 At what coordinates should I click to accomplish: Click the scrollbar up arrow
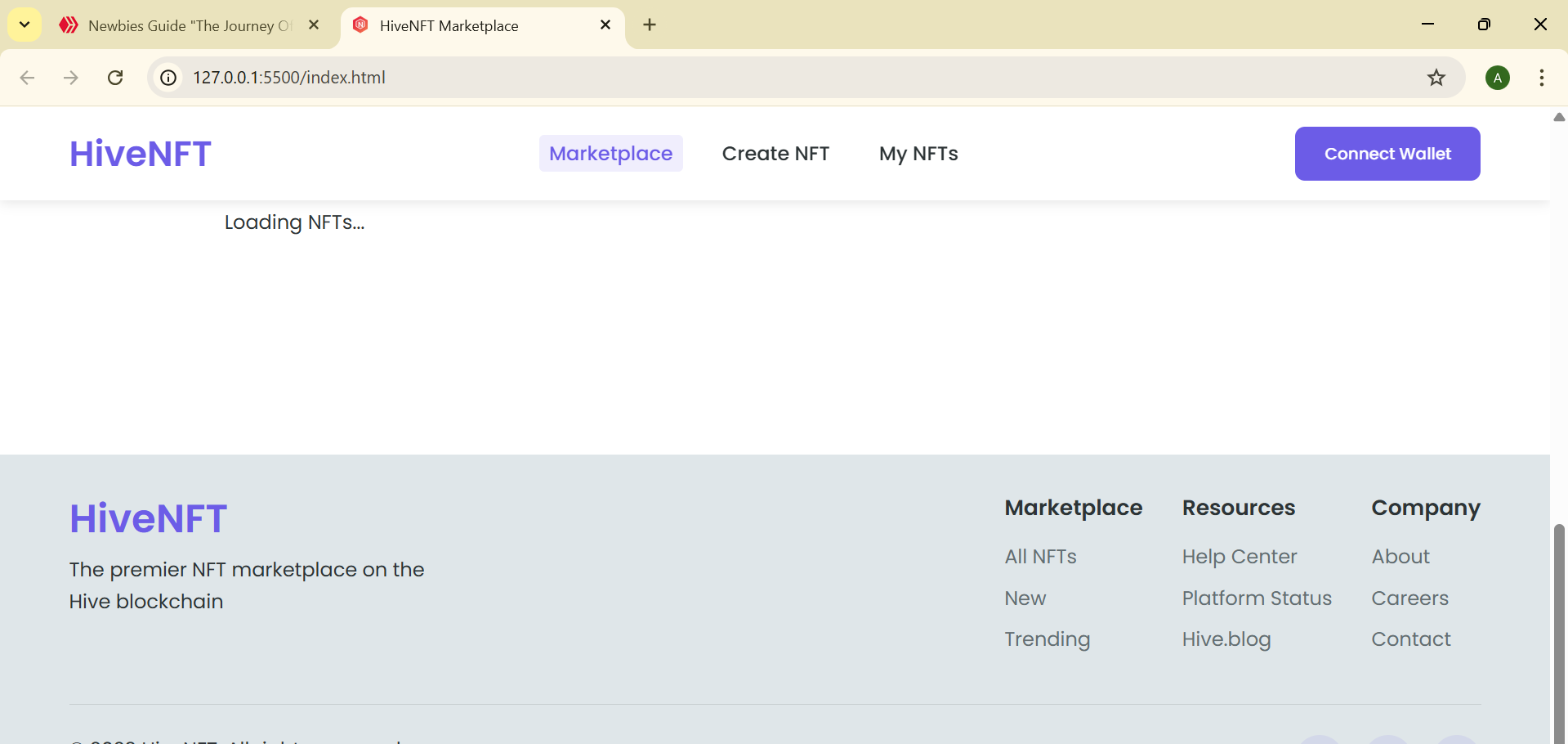tap(1559, 117)
